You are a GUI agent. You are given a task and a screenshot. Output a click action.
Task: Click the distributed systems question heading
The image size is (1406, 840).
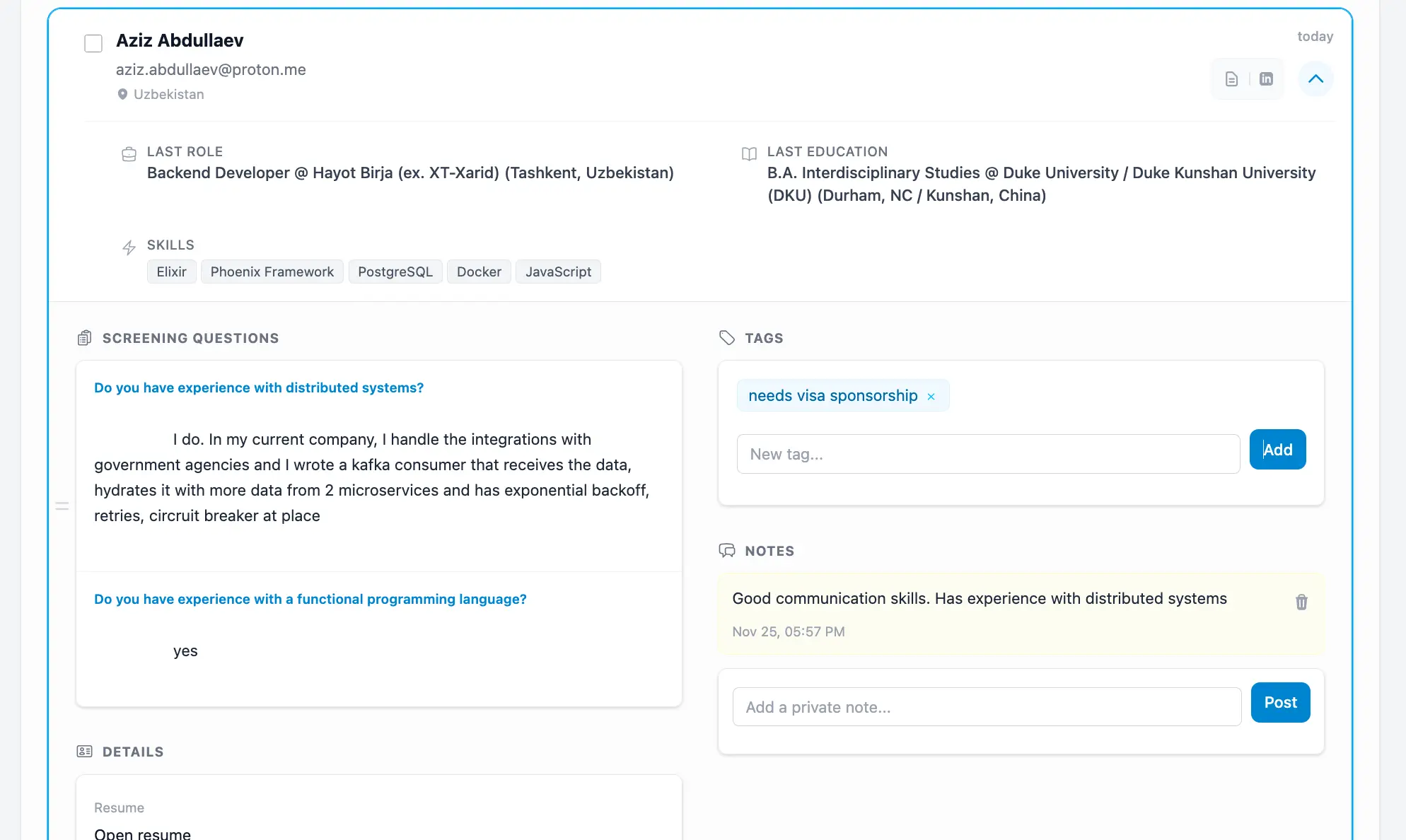point(259,387)
